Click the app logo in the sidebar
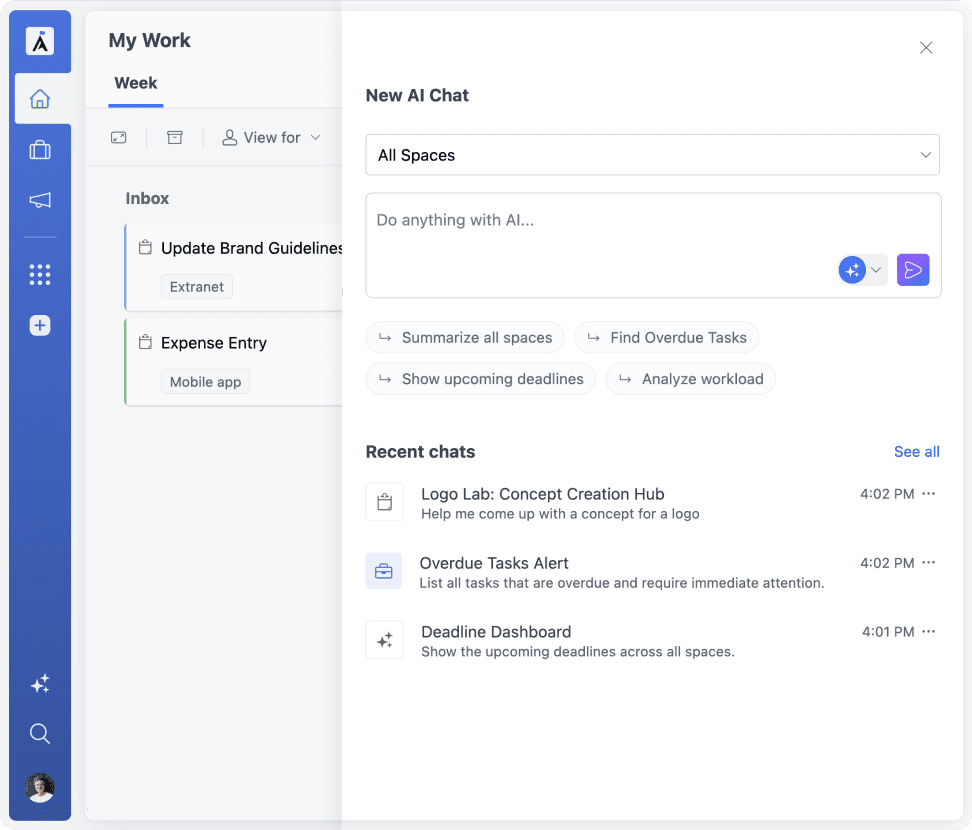The image size is (972, 830). tap(40, 42)
